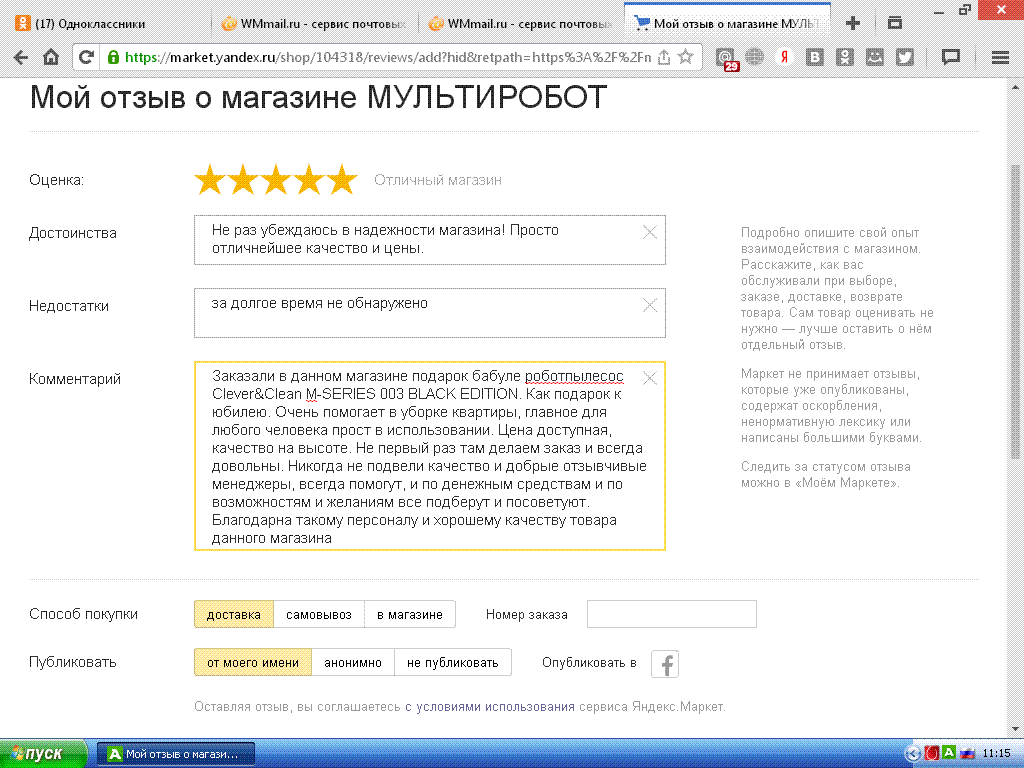This screenshot has height=768, width=1024.
Task: Go back with the browser back arrow
Action: pyautogui.click(x=21, y=57)
